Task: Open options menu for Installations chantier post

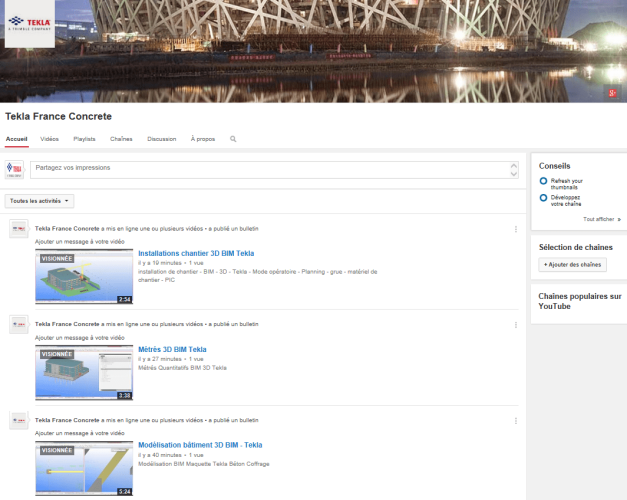Action: 515,229
